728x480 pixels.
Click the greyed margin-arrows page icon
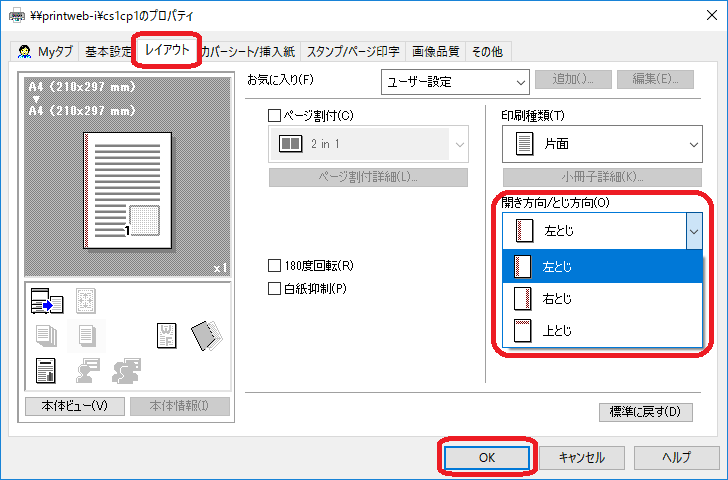coord(86,301)
